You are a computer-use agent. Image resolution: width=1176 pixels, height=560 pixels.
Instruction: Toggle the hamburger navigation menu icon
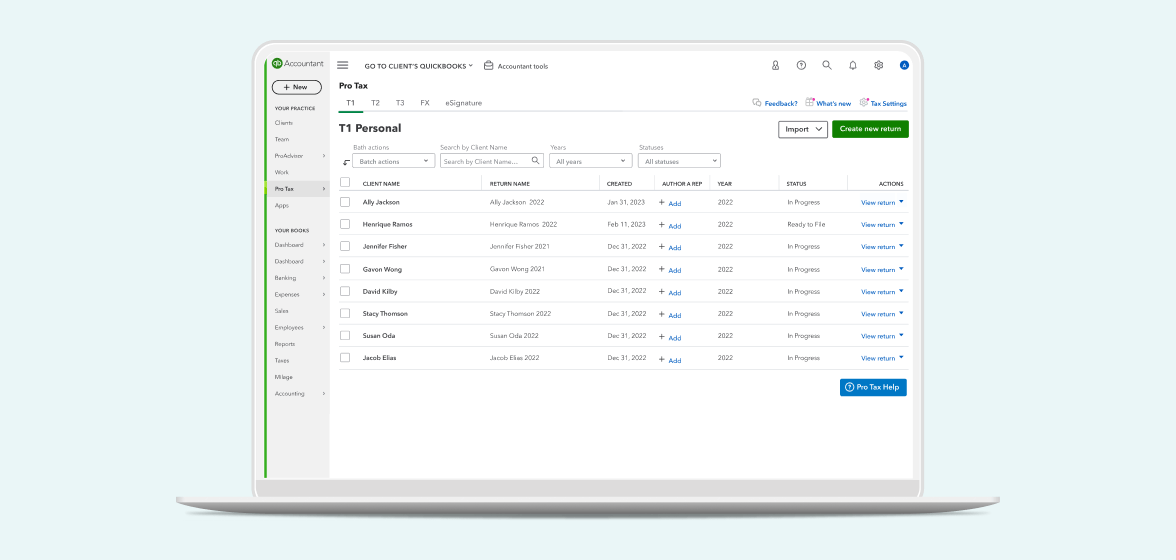(343, 65)
